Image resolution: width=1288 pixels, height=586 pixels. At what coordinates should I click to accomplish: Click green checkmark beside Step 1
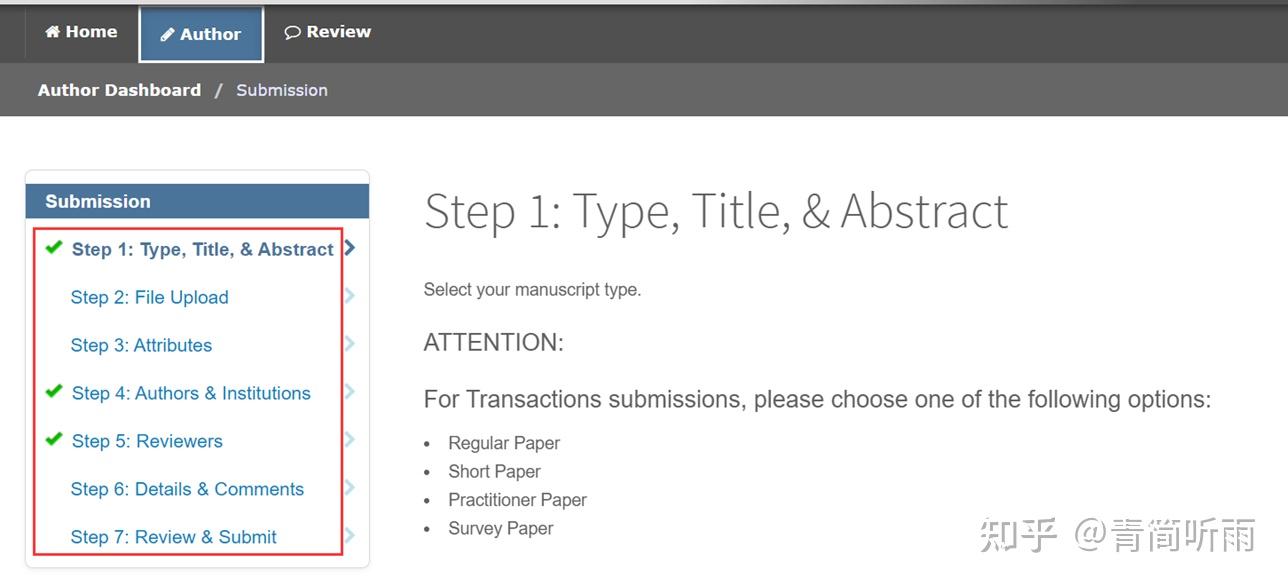54,248
